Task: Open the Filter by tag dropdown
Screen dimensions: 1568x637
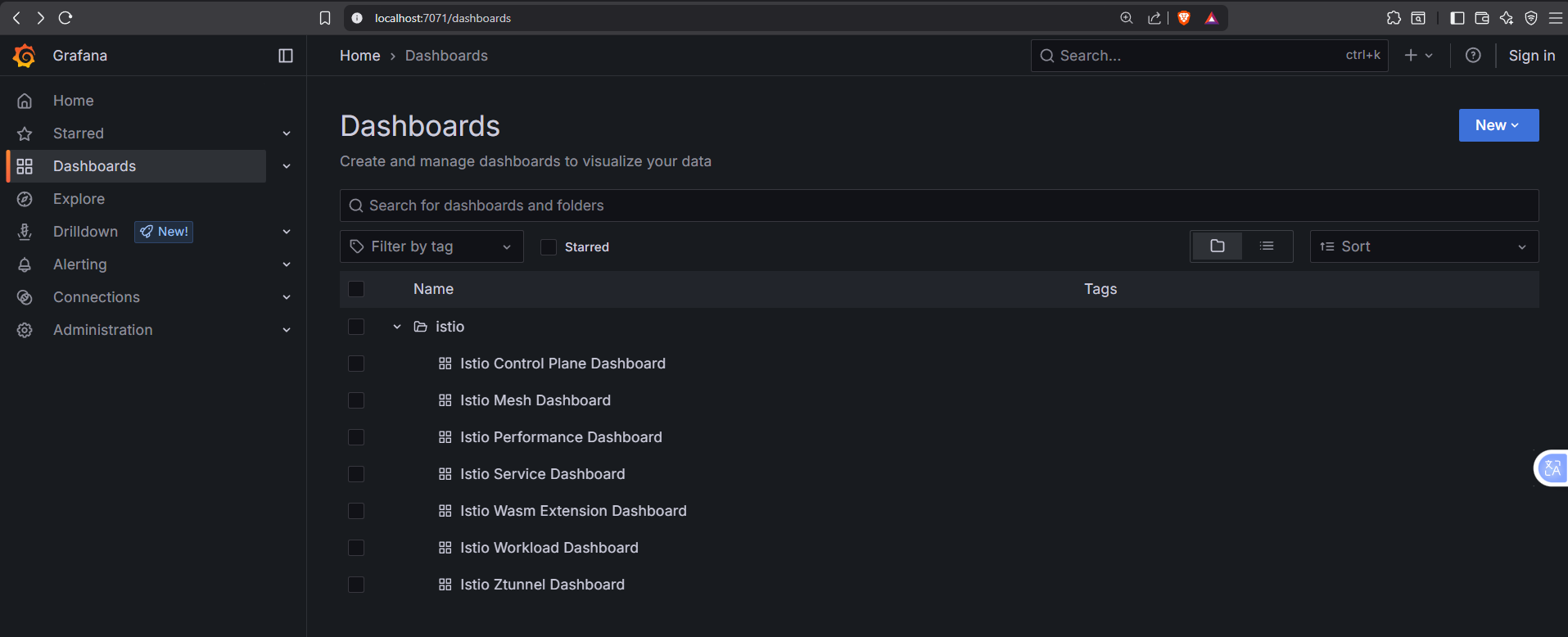Action: (432, 246)
